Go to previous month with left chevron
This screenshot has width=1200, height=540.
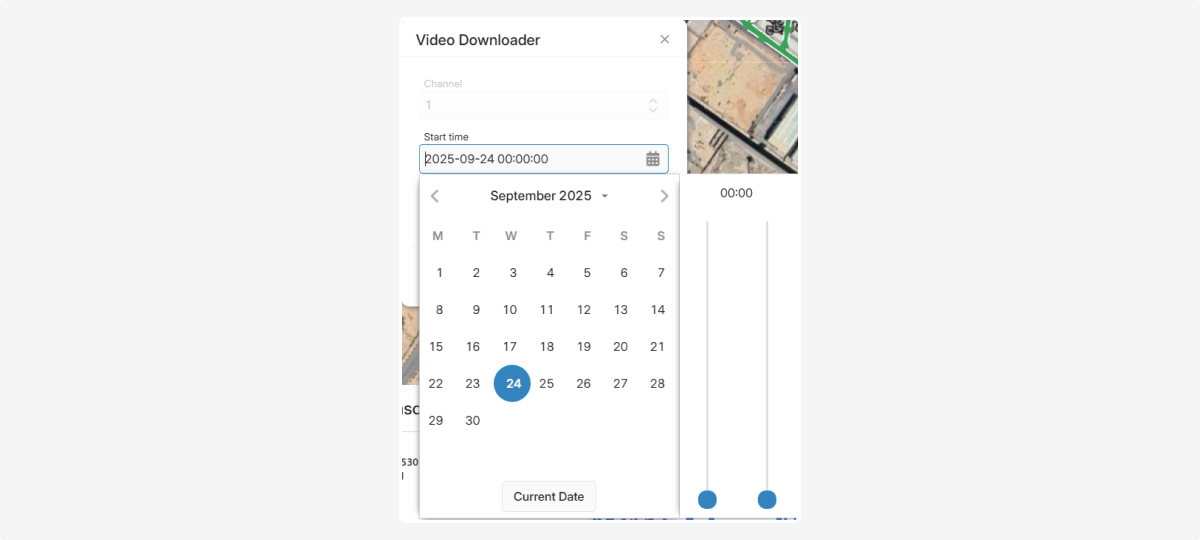pyautogui.click(x=435, y=196)
